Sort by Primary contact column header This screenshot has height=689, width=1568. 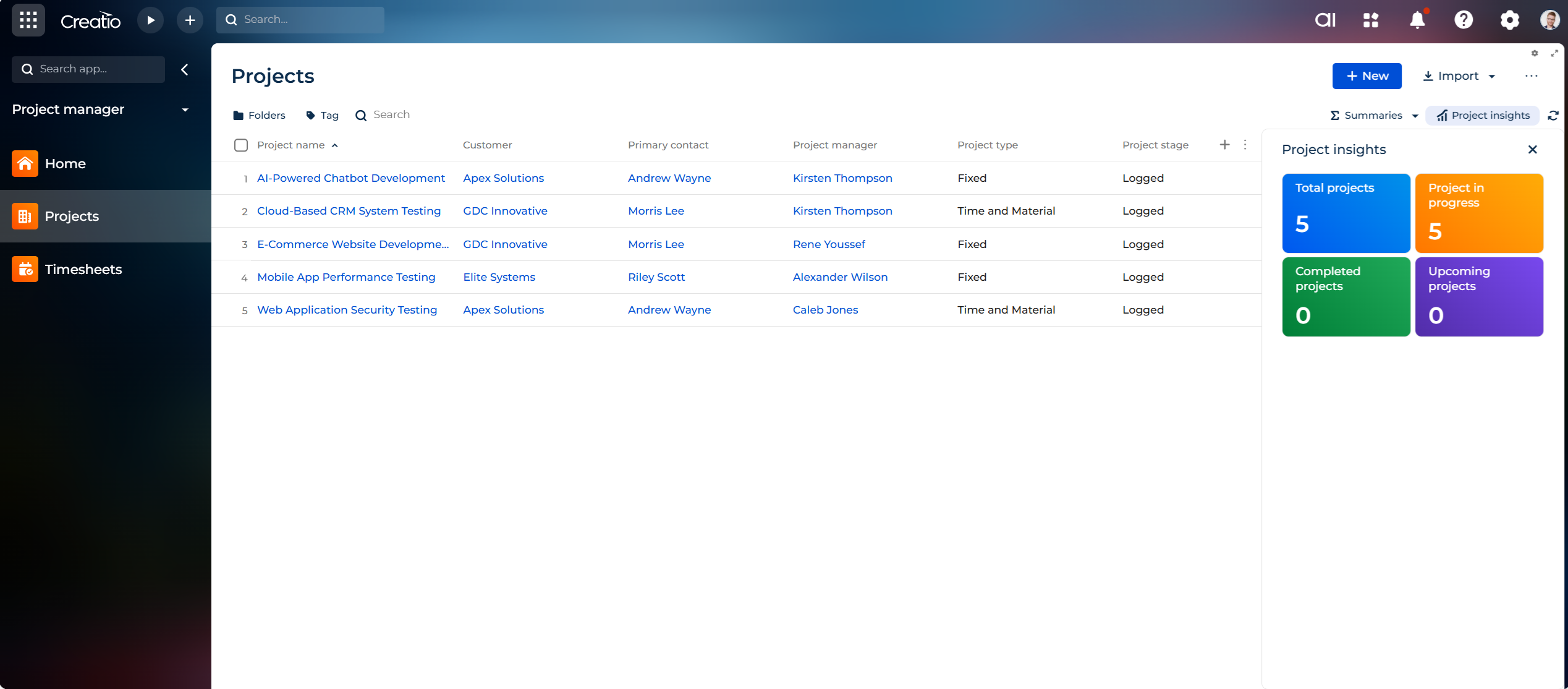(668, 145)
